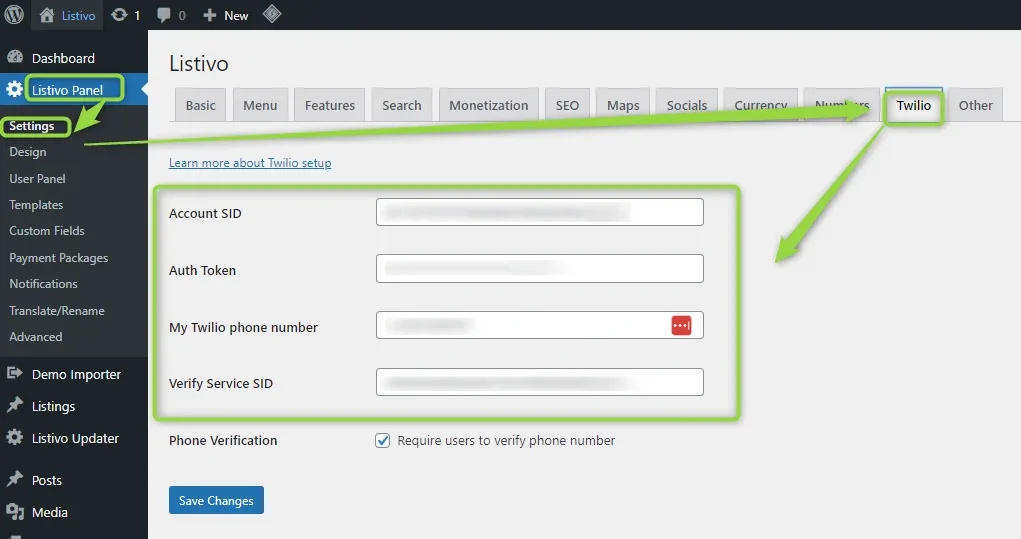
Task: Open the User Panel submenu item
Action: click(x=37, y=178)
